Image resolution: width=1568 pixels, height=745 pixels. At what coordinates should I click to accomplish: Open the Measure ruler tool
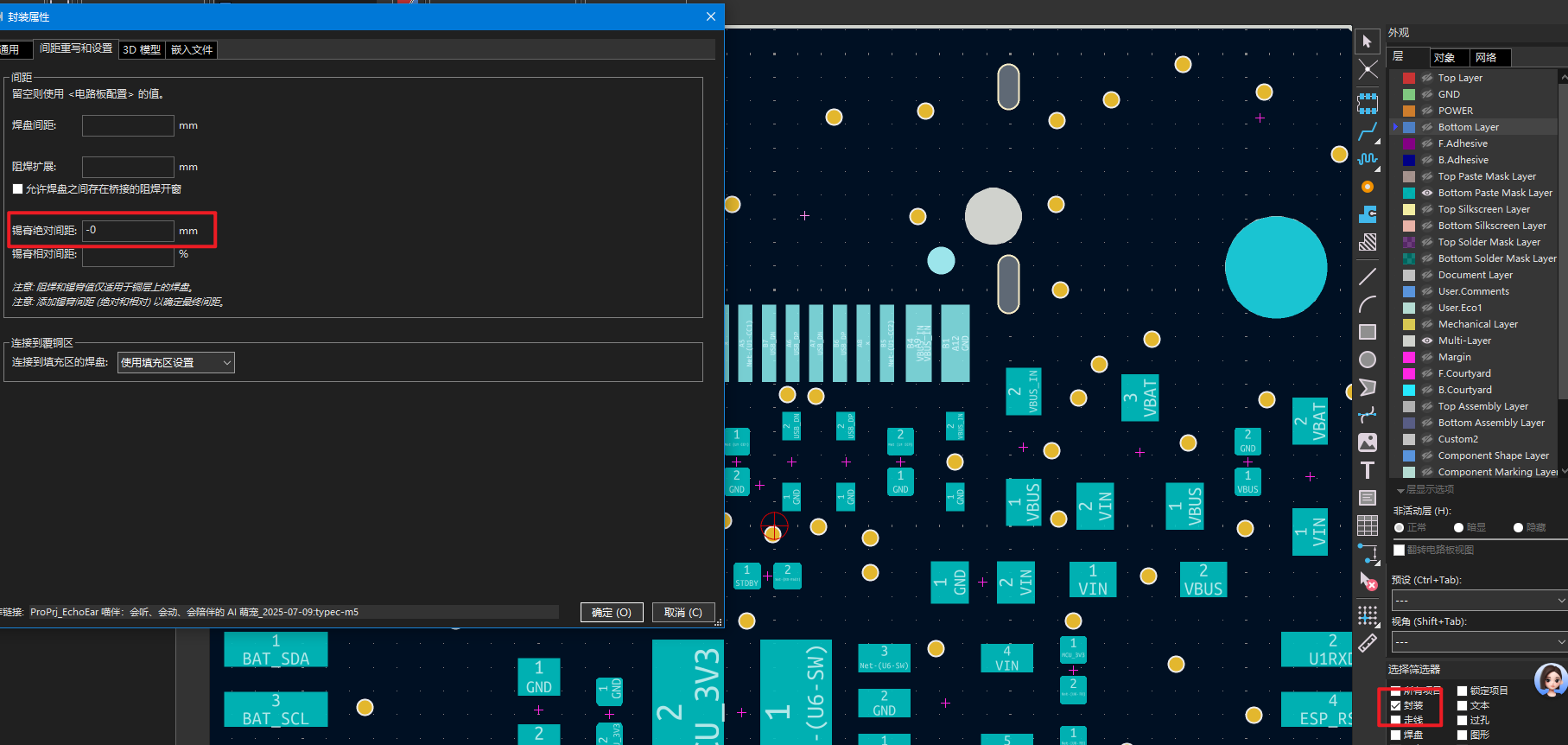[x=1367, y=644]
